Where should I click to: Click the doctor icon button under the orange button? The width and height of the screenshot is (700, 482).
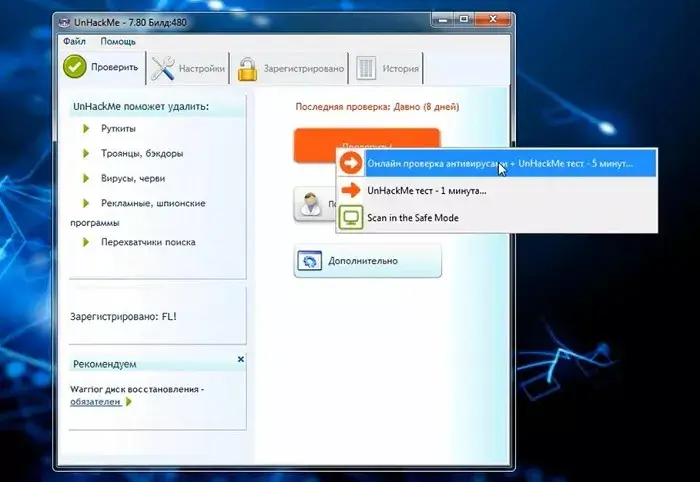(312, 205)
